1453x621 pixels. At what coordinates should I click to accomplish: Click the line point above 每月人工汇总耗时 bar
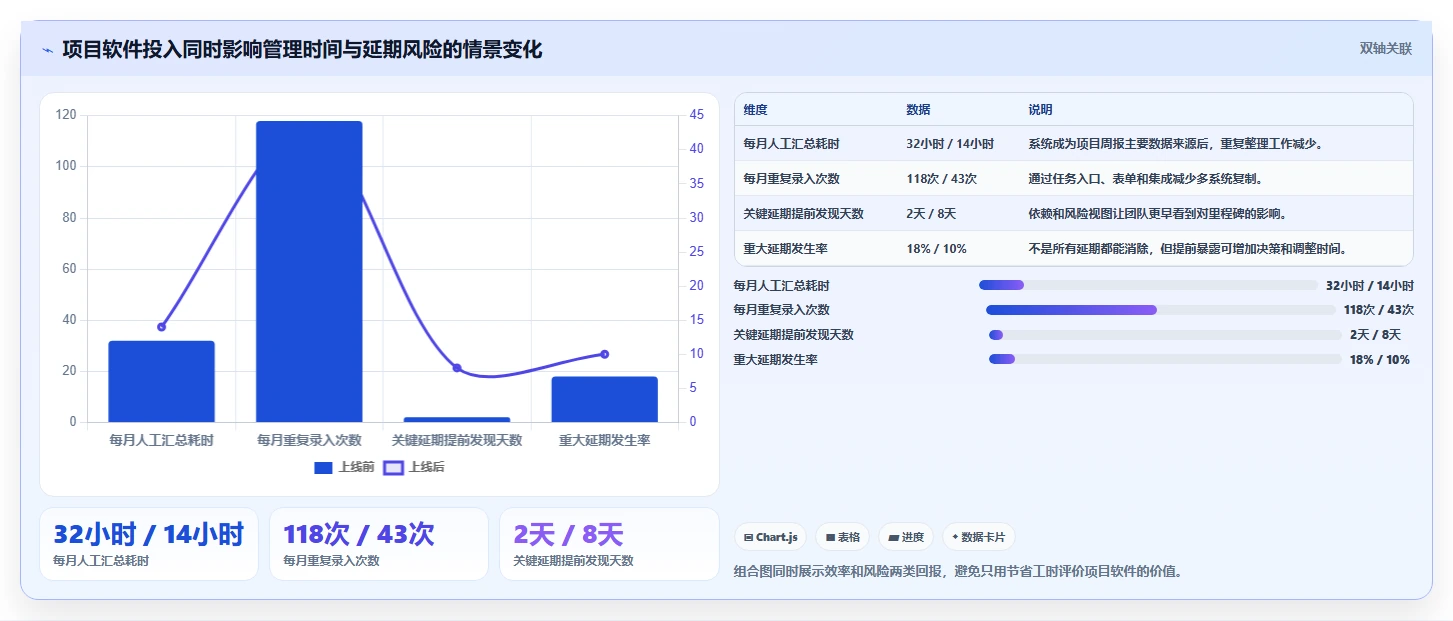click(x=161, y=327)
